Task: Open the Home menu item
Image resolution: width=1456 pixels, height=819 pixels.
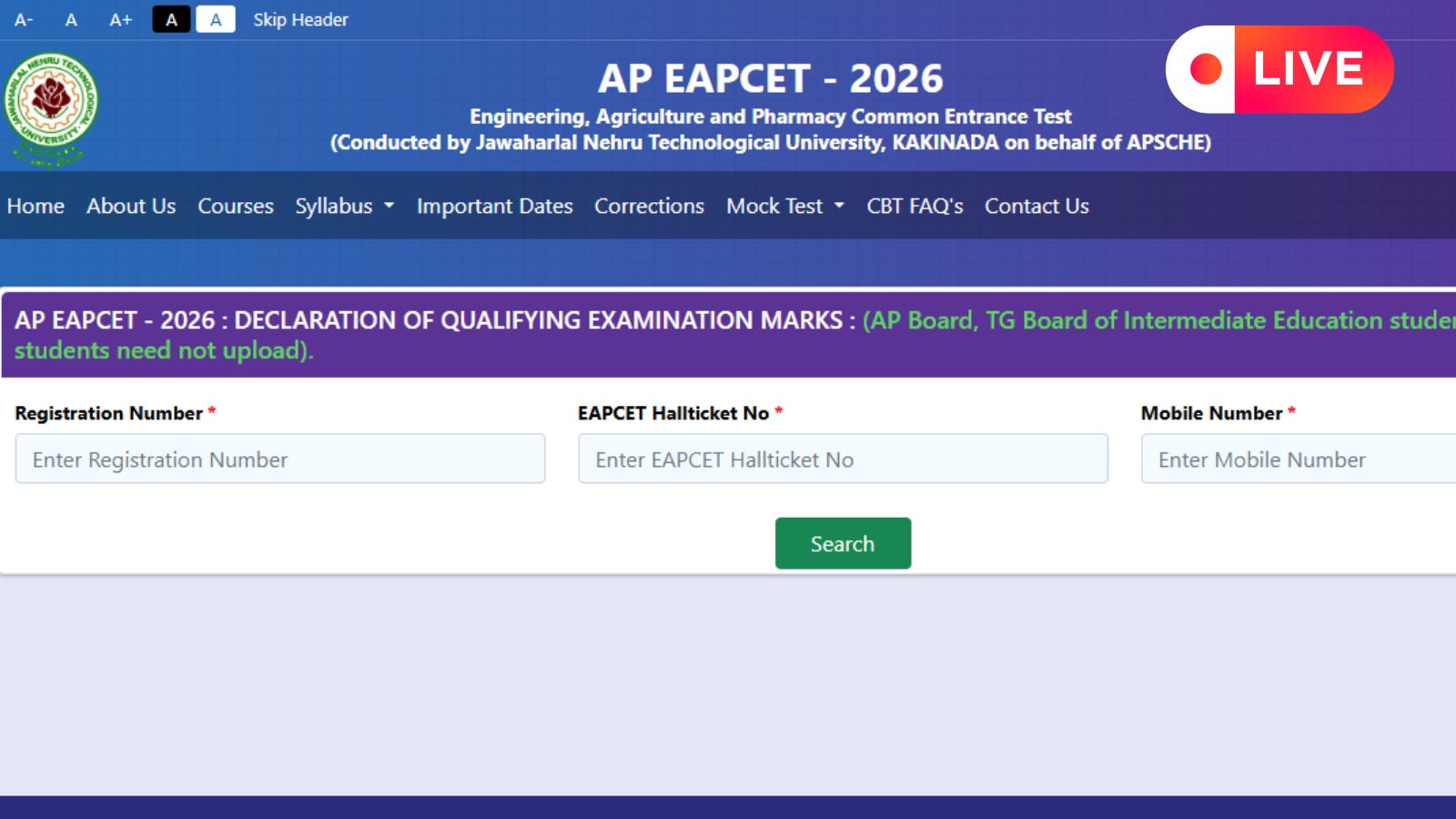Action: point(35,206)
